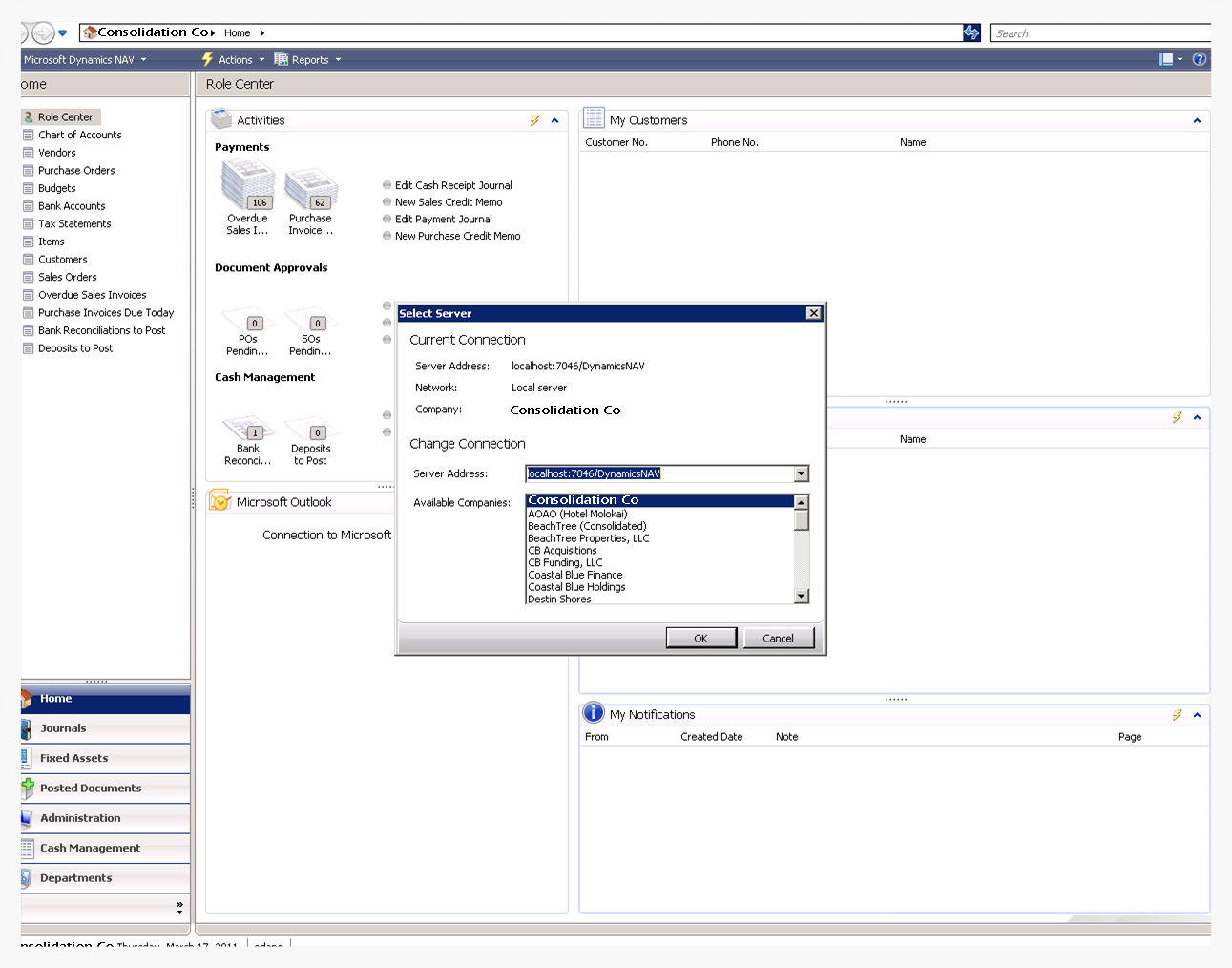
Task: Click Cancel in Select Server dialog
Action: [x=778, y=638]
